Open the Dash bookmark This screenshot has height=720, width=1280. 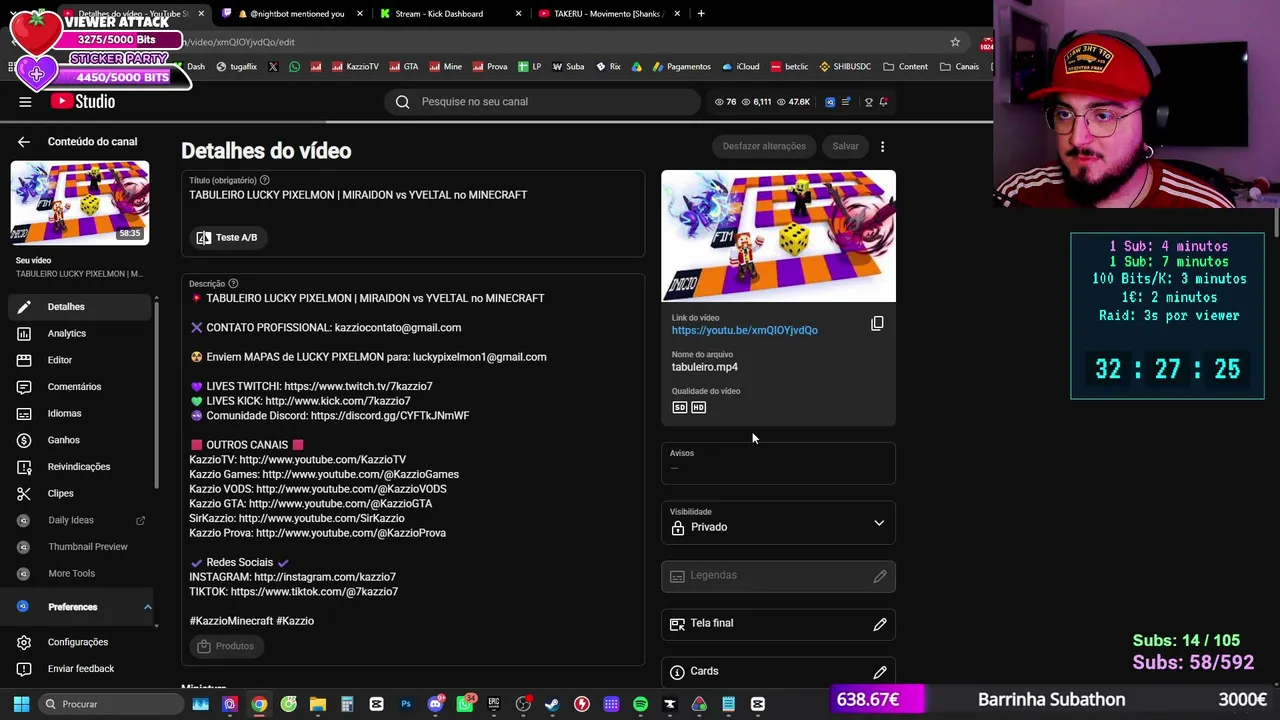pyautogui.click(x=190, y=67)
